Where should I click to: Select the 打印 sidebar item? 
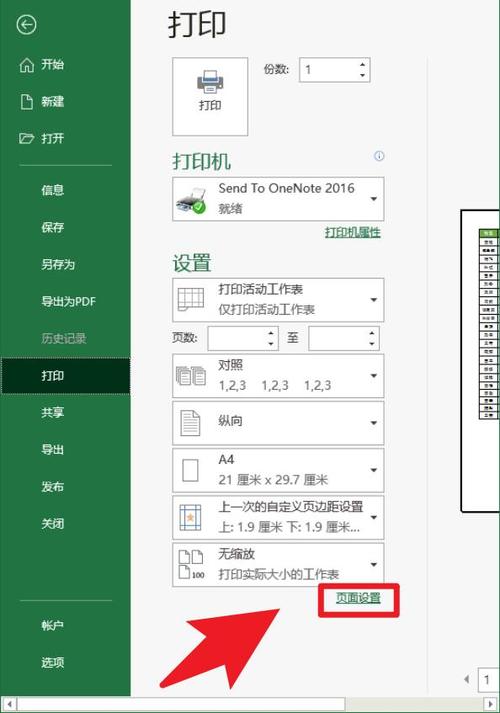coord(65,376)
